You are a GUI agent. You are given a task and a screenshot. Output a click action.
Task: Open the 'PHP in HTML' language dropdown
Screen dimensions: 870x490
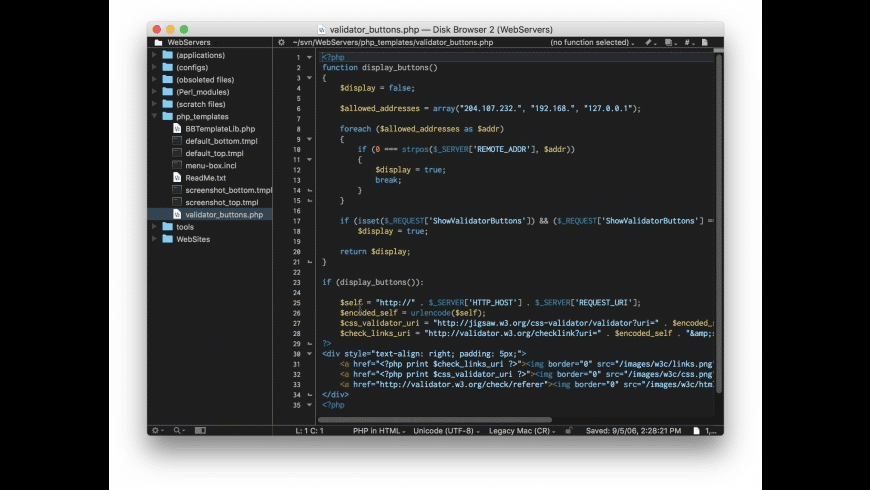tap(378, 430)
